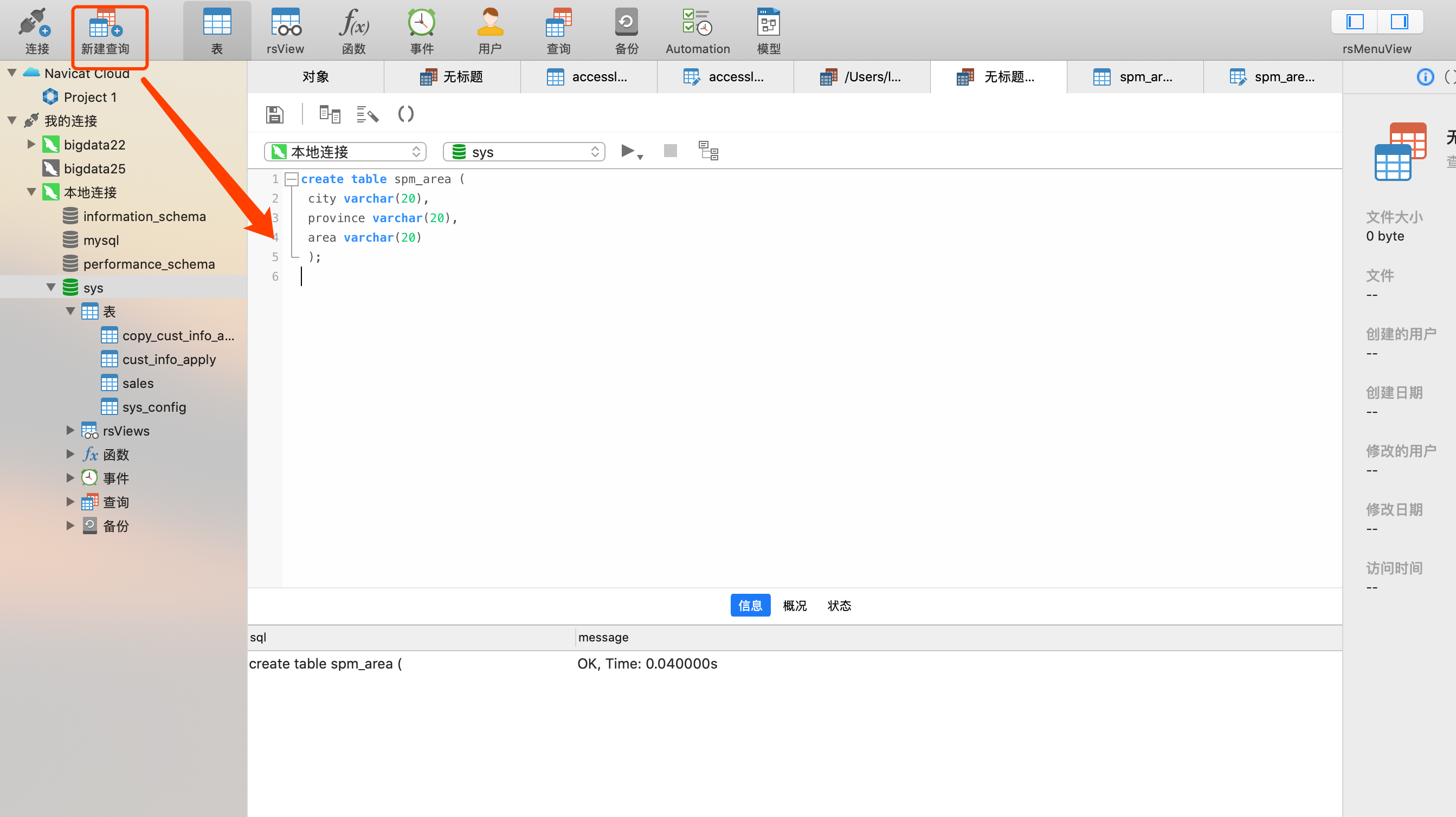Image resolution: width=1456 pixels, height=817 pixels.
Task: Collapse the code fold on line 1
Action: pos(292,180)
